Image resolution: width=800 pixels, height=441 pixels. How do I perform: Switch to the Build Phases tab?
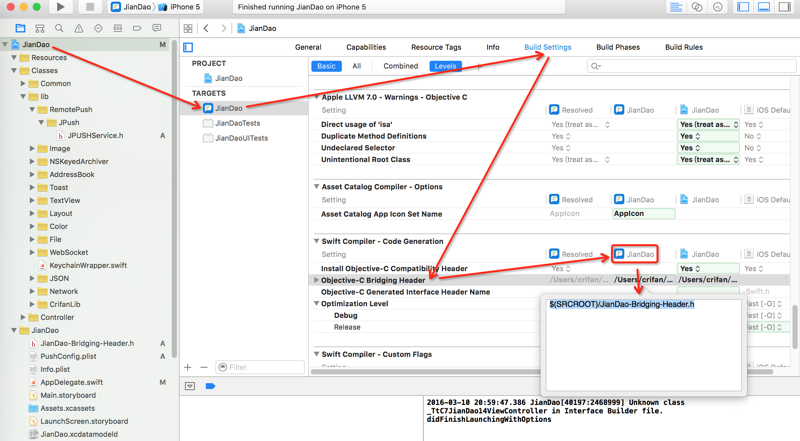click(618, 47)
